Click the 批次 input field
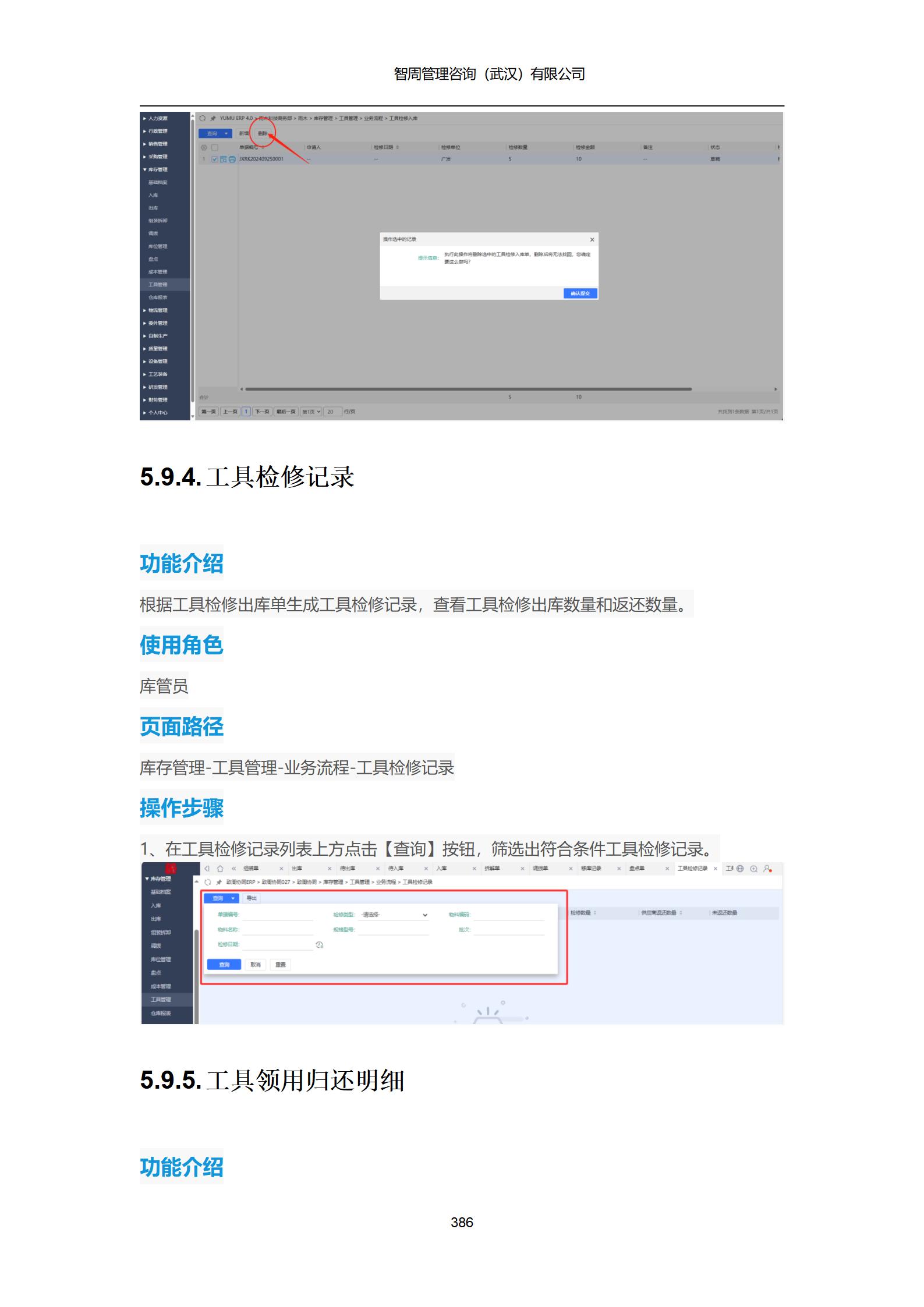The width and height of the screenshot is (924, 1307). coord(508,930)
